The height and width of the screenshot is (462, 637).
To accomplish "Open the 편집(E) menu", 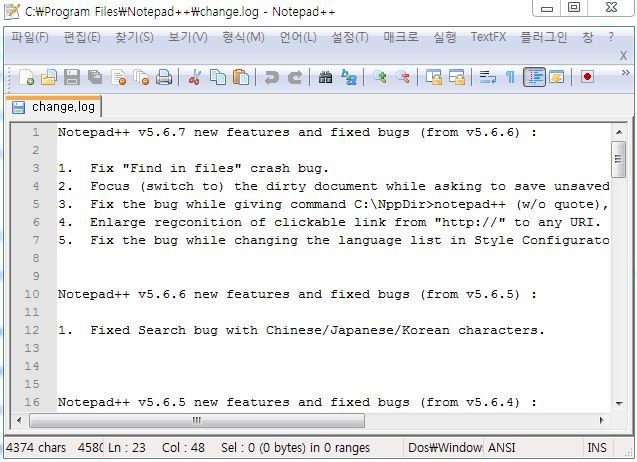I will (x=82, y=37).
